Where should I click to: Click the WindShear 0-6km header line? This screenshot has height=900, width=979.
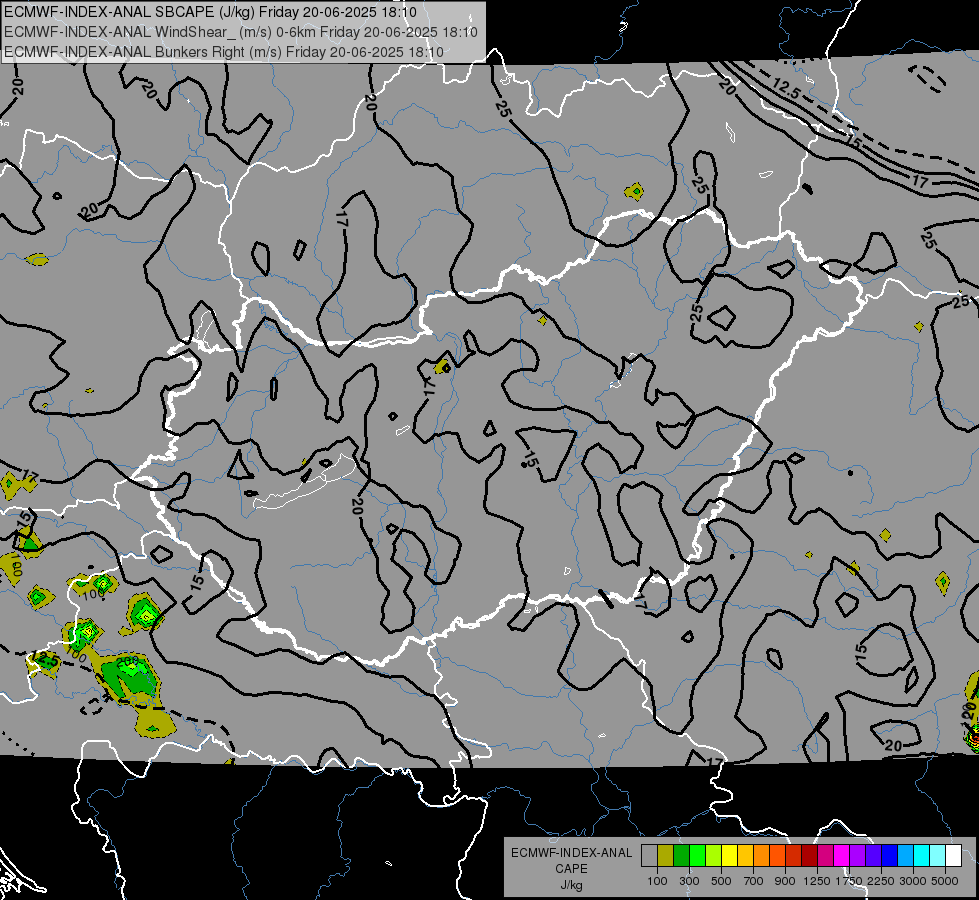click(x=240, y=32)
